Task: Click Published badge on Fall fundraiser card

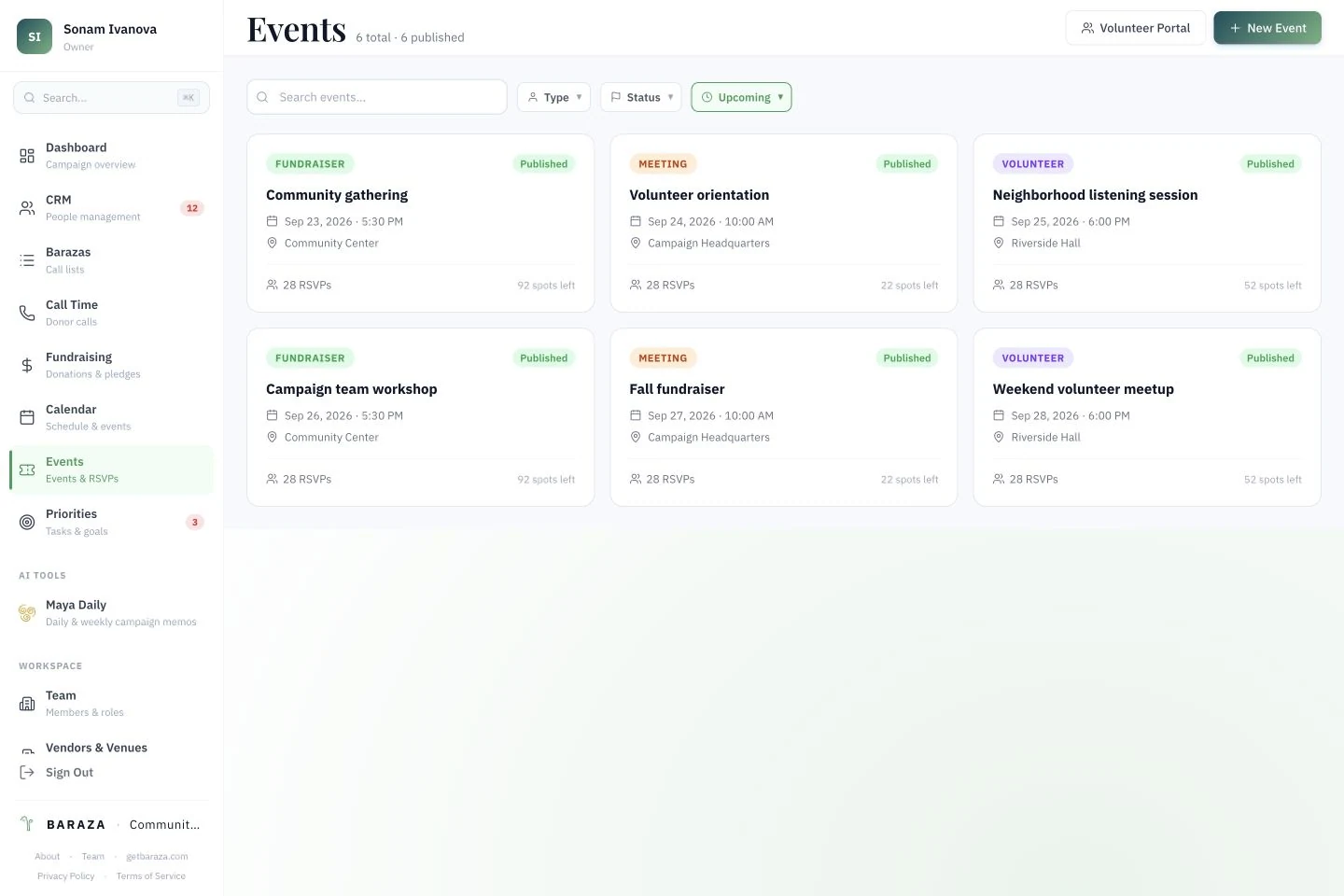Action: point(907,358)
